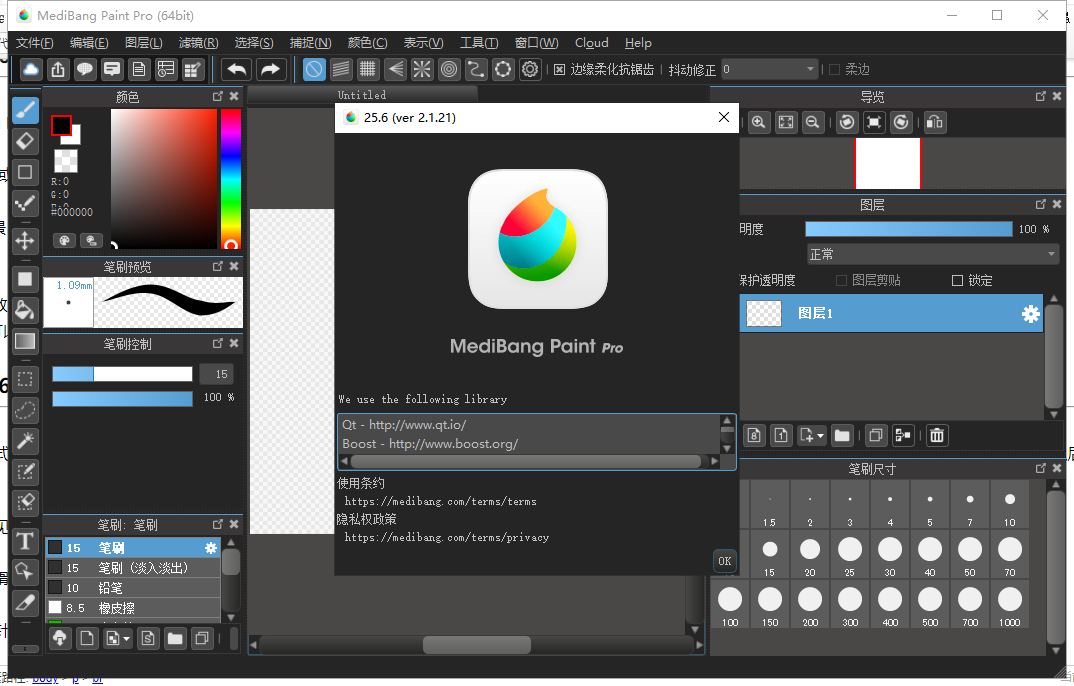Image resolution: width=1074 pixels, height=686 pixels.
Task: Zoom in using navigator magnifier plus
Action: [758, 123]
